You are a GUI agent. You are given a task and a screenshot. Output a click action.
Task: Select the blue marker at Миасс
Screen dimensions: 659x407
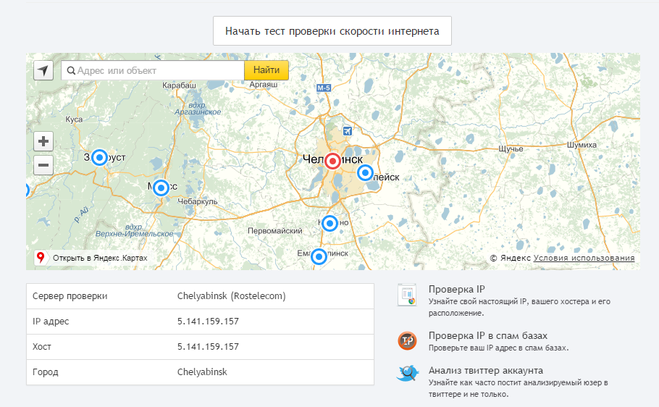point(161,188)
